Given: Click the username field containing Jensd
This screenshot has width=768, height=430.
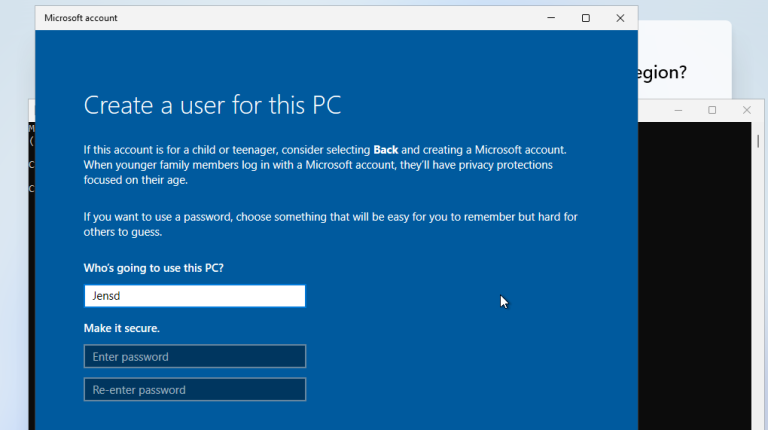Looking at the screenshot, I should [x=195, y=296].
